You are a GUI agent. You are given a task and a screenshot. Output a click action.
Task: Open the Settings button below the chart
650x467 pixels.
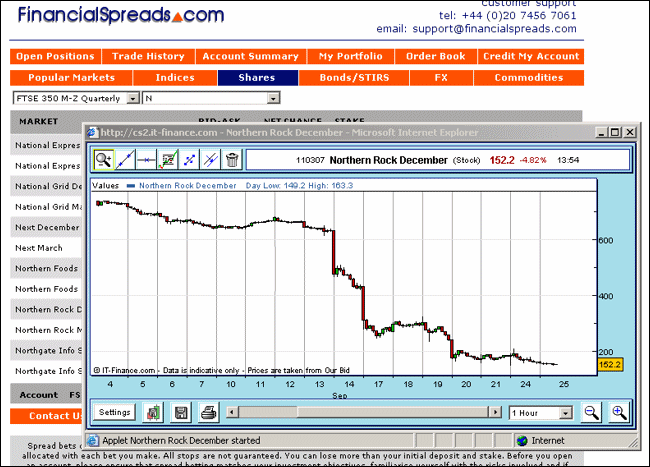(x=114, y=412)
